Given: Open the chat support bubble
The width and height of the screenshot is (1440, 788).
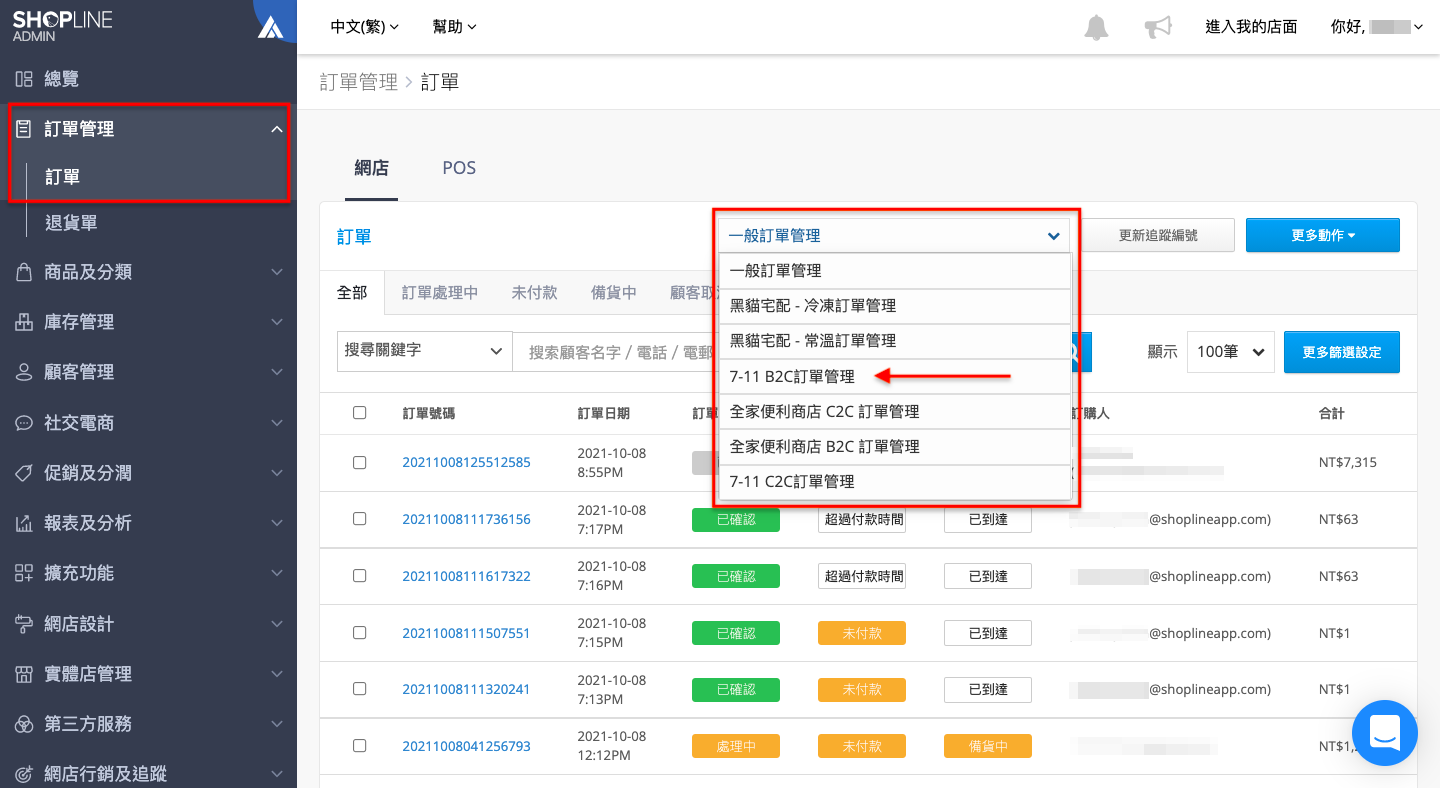Looking at the screenshot, I should pyautogui.click(x=1384, y=733).
